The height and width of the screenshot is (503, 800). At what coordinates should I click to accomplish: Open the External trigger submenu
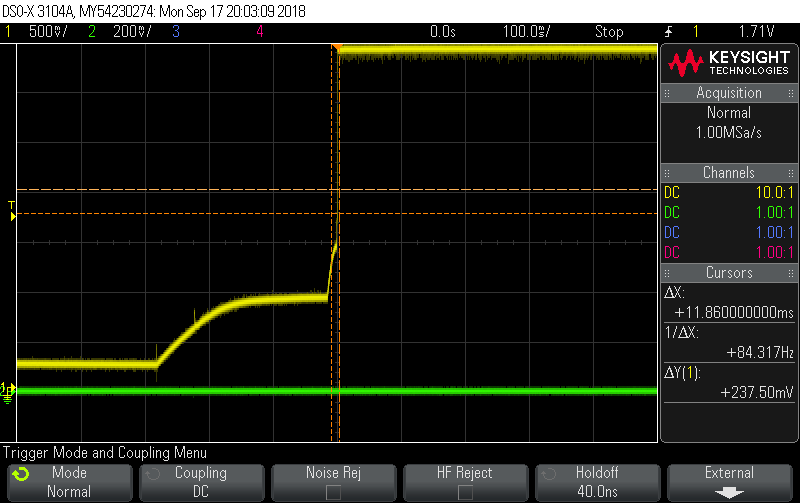tap(730, 482)
